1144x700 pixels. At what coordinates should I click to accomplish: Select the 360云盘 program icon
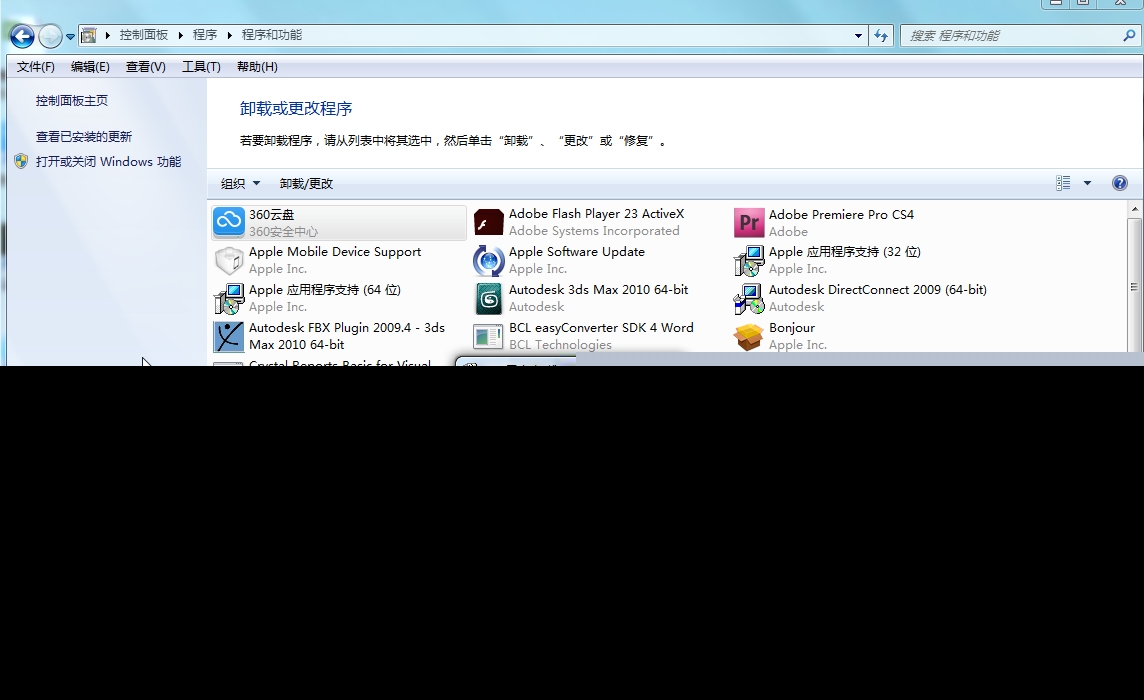click(229, 222)
